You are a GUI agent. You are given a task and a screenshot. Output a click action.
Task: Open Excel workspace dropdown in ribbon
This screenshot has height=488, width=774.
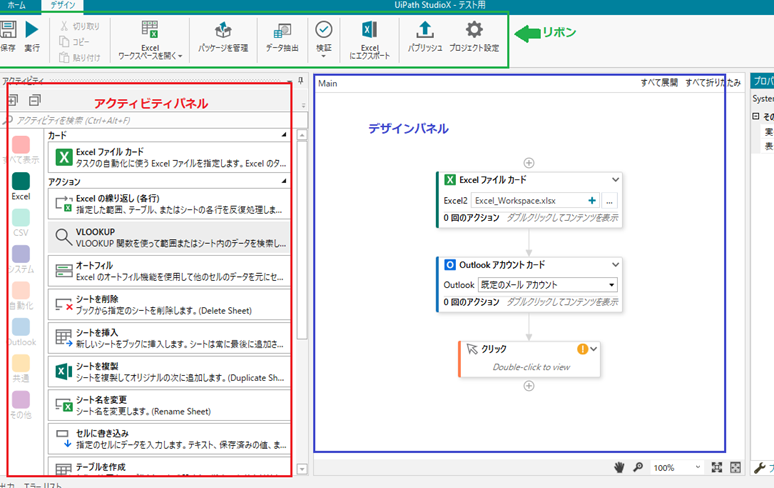click(x=150, y=40)
